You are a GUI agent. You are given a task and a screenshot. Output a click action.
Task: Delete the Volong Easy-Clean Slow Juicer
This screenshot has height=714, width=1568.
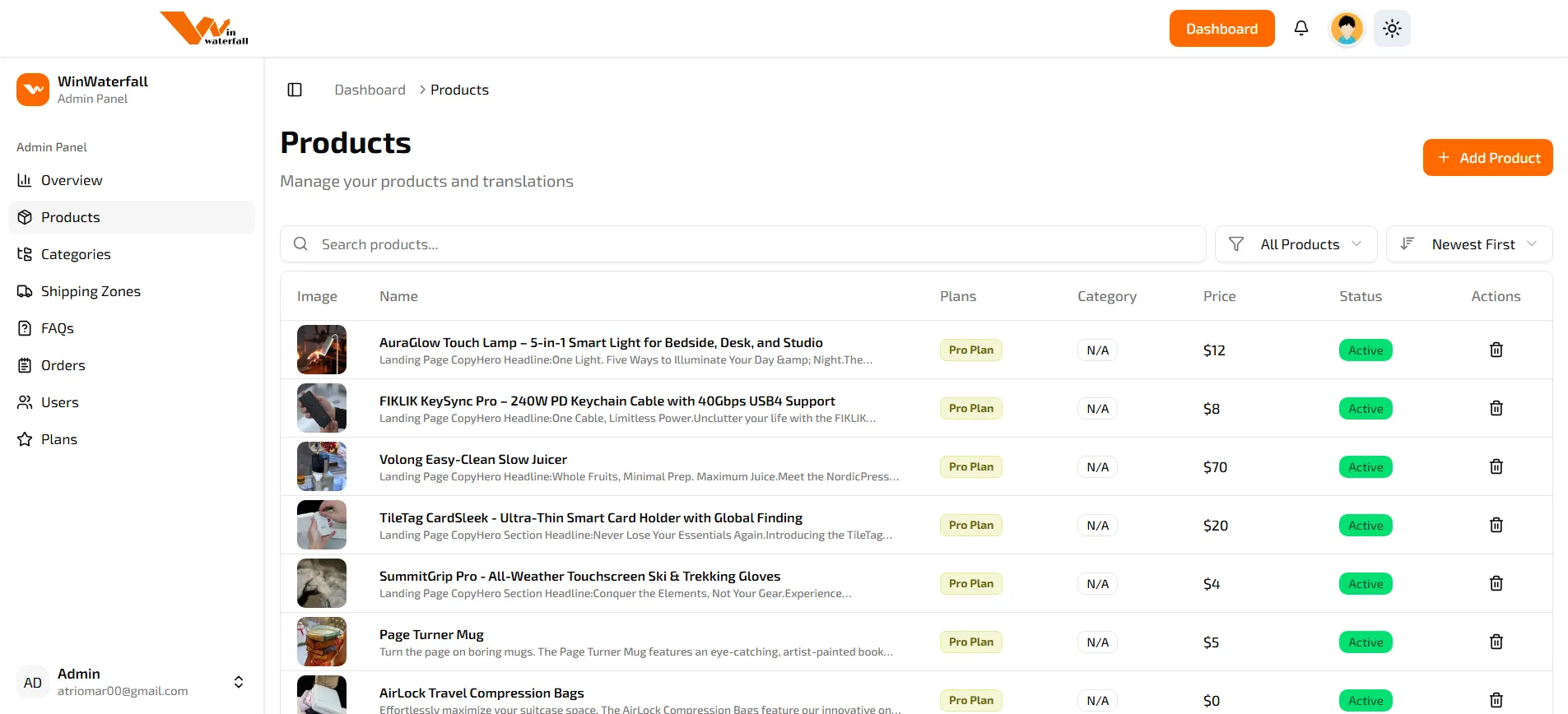tap(1496, 467)
